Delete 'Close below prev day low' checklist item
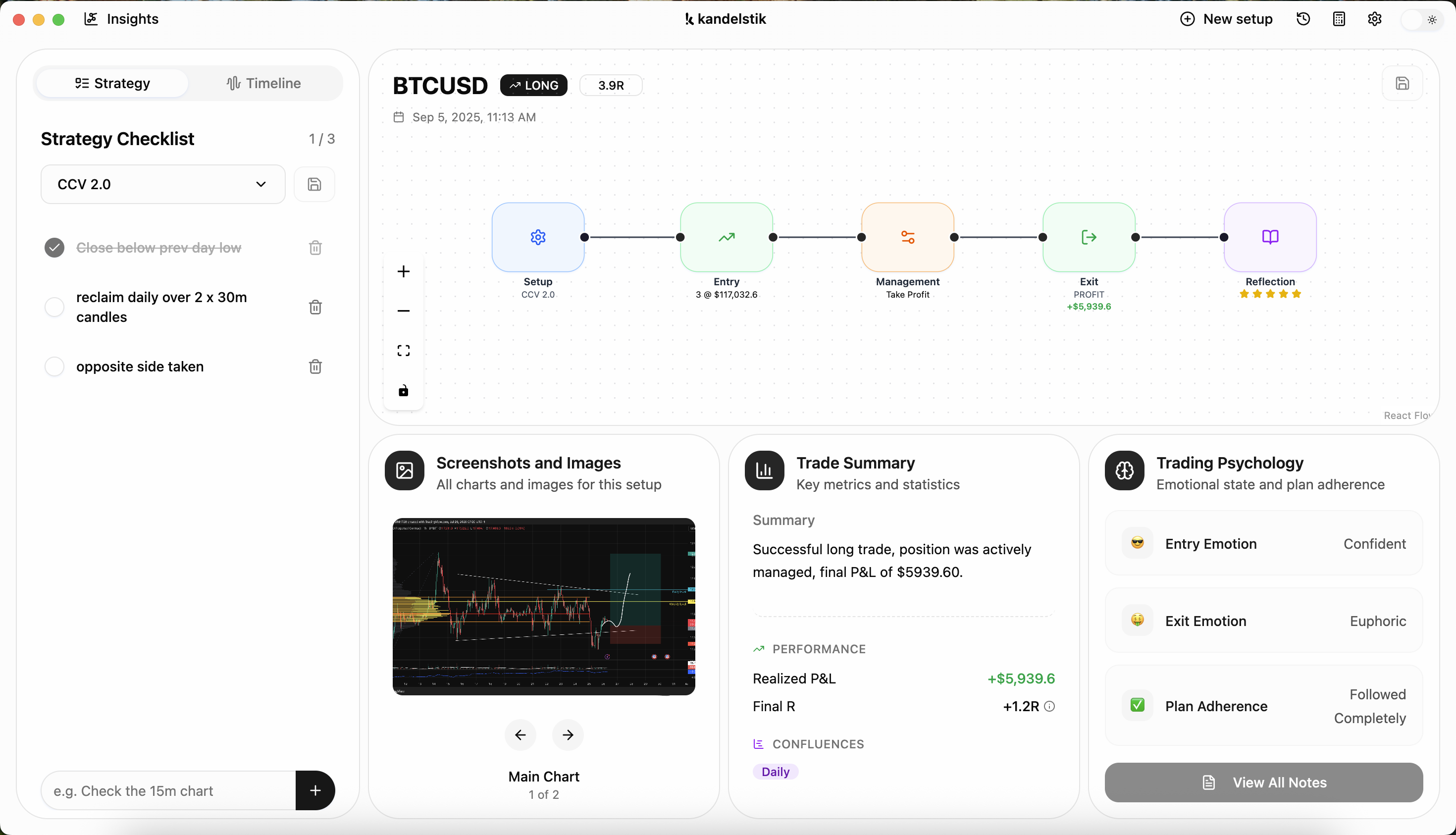 click(315, 248)
